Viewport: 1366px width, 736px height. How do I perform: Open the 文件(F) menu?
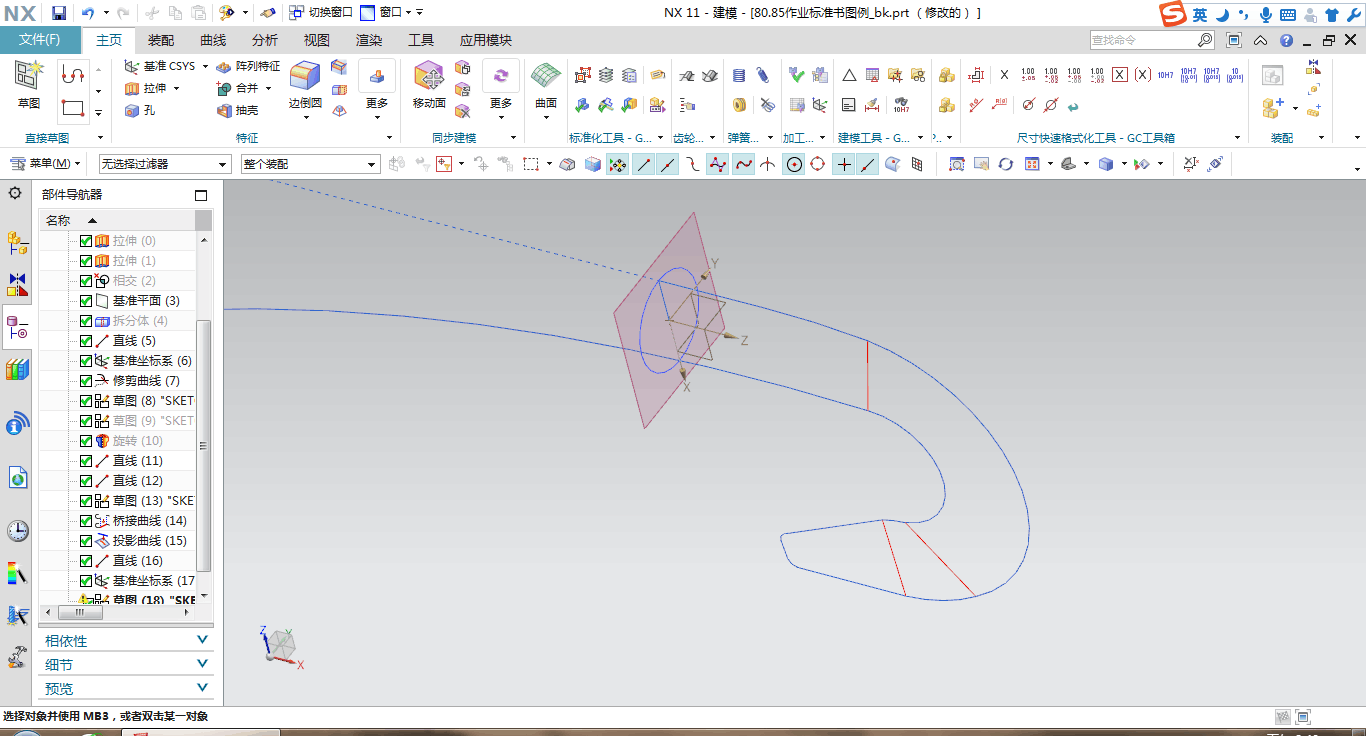coord(40,40)
